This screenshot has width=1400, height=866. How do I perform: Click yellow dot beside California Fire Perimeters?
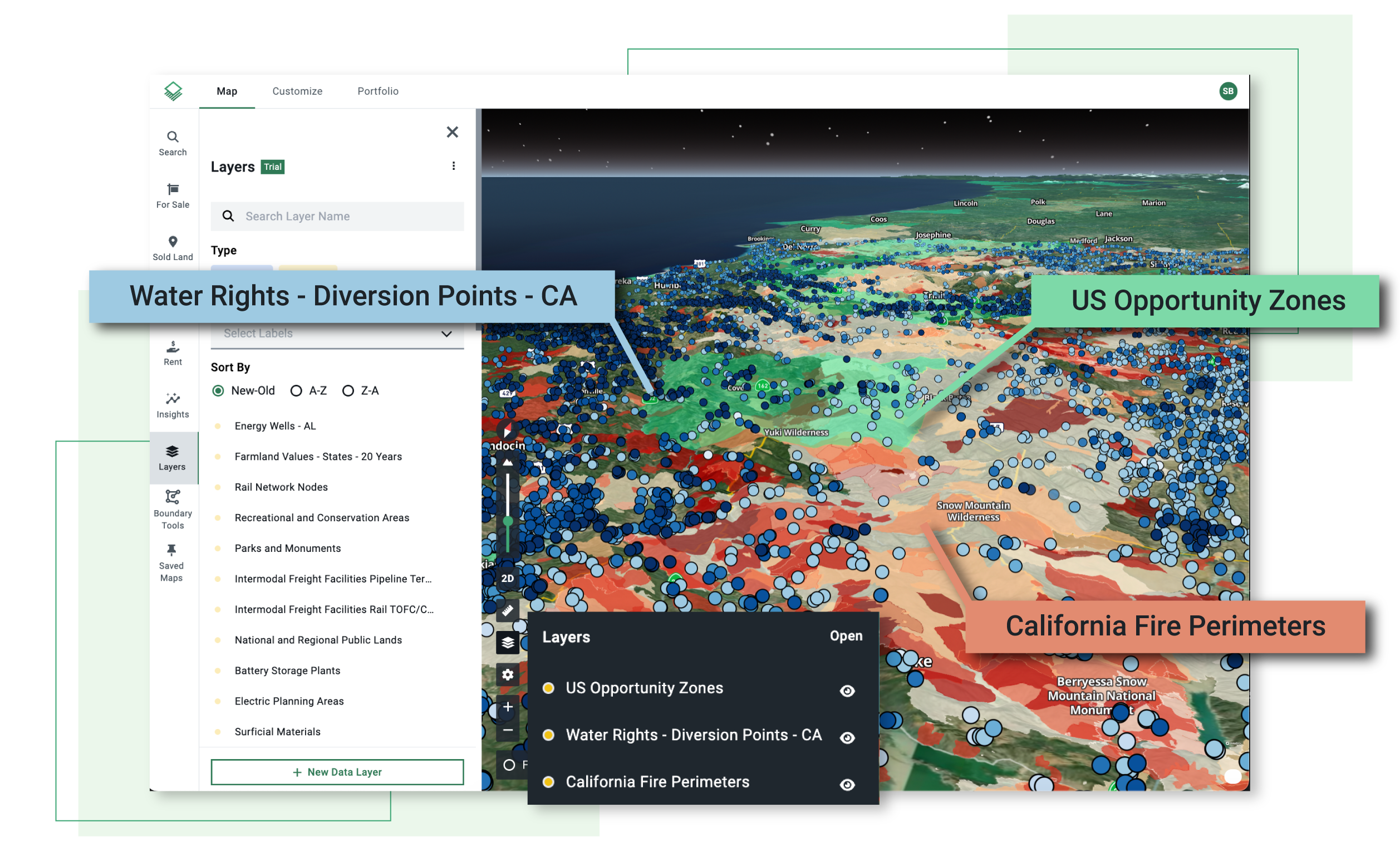pyautogui.click(x=548, y=782)
